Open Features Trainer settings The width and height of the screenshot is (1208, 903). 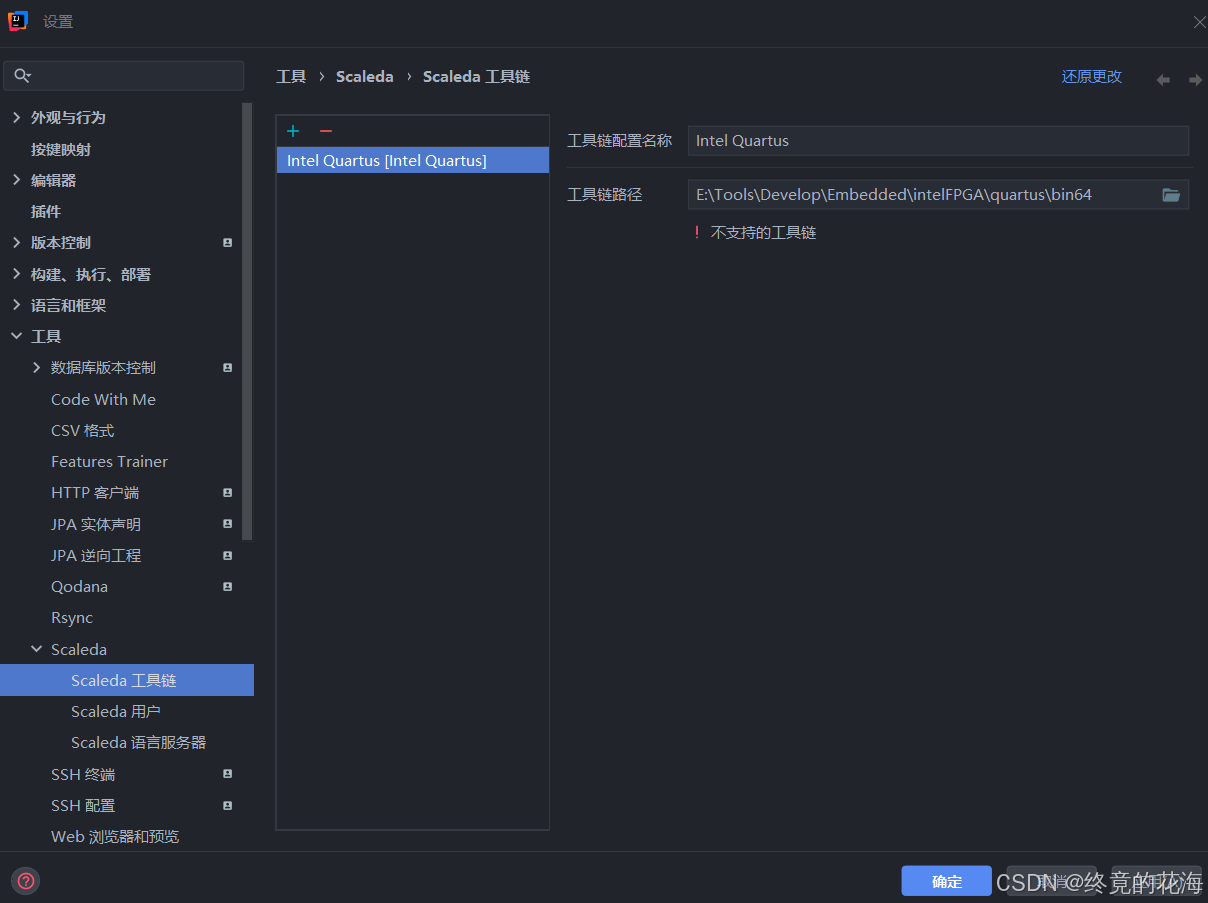(x=109, y=461)
